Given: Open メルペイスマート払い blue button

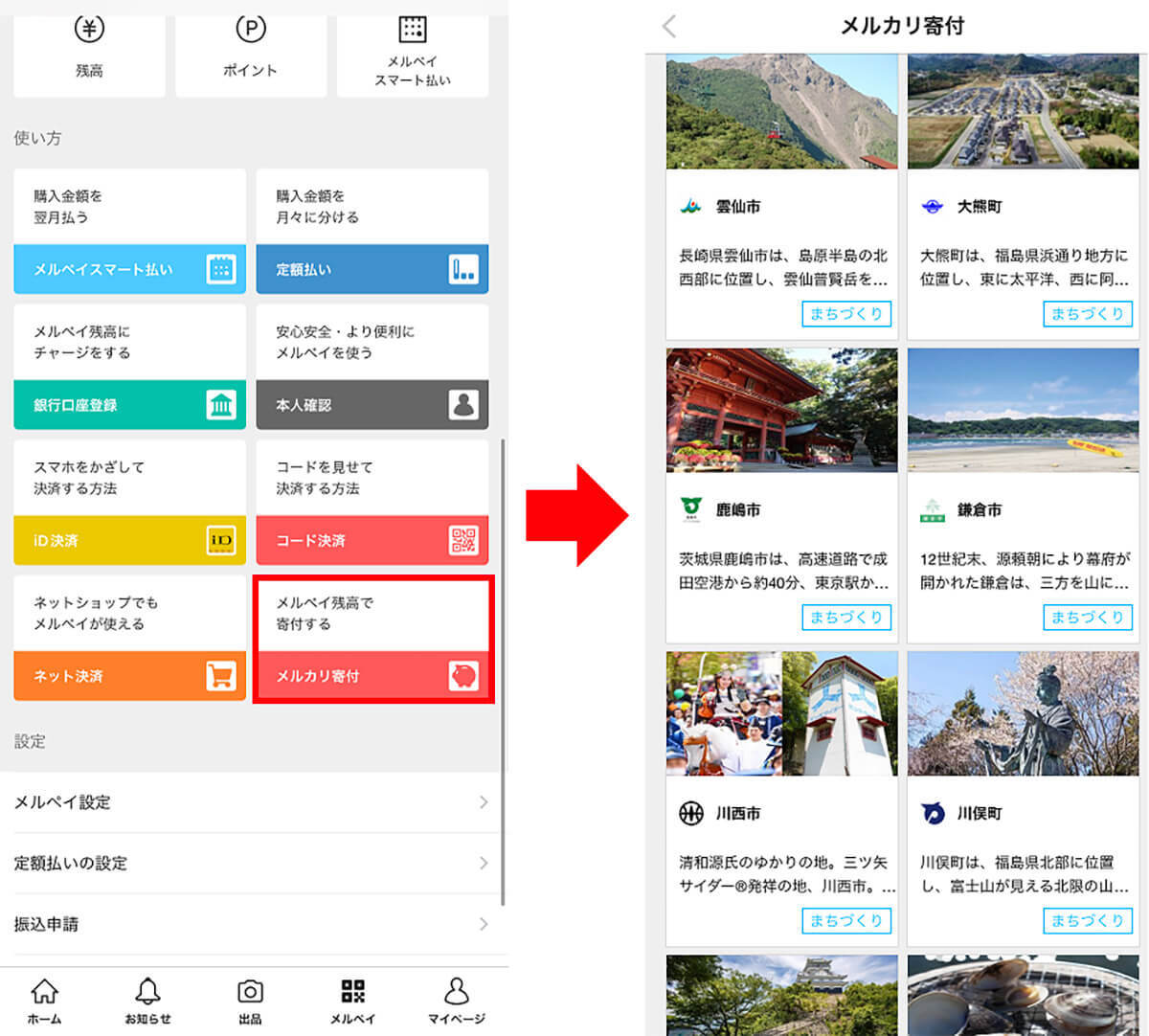Looking at the screenshot, I should (129, 269).
